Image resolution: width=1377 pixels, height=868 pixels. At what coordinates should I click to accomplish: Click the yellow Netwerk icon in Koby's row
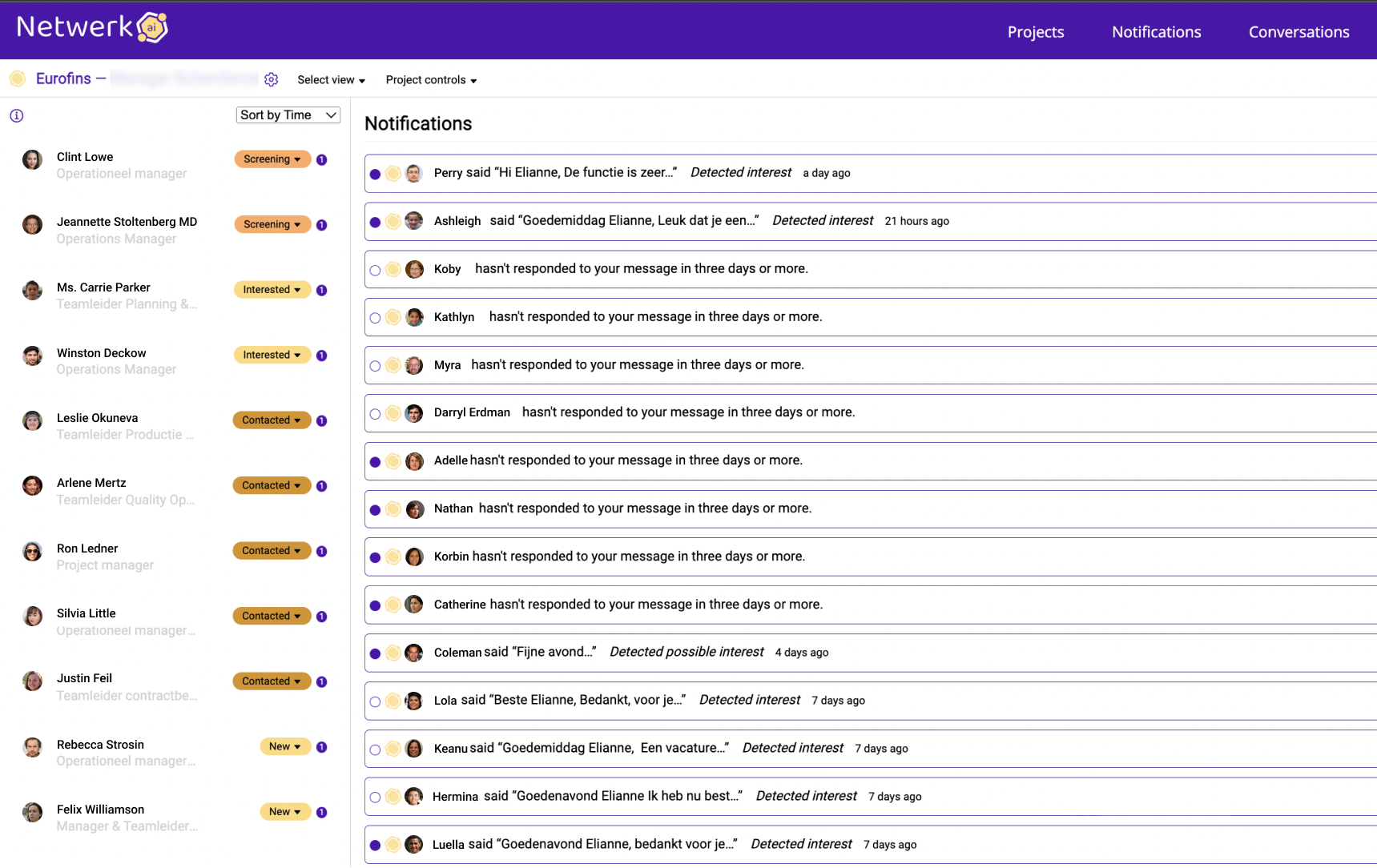(393, 270)
